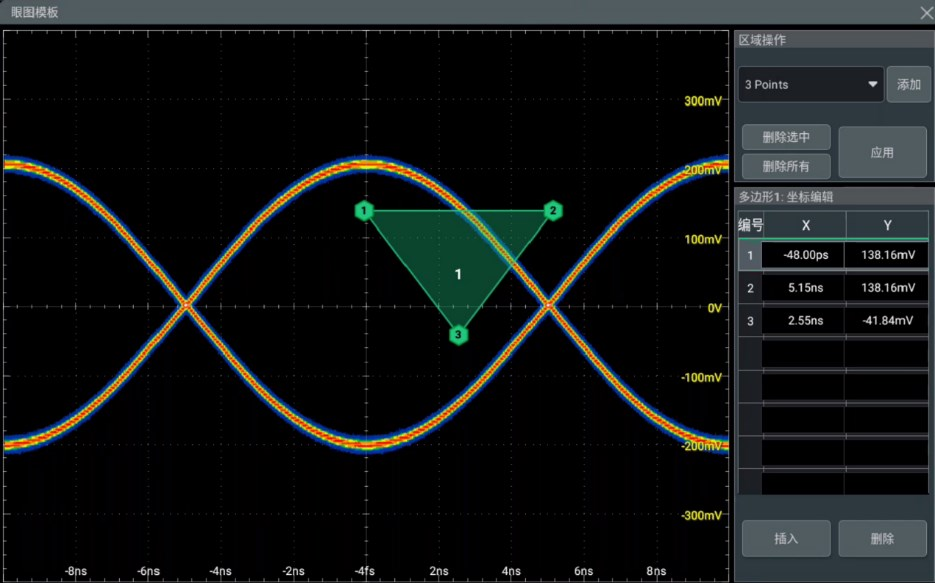Click 删除所有 to delete all

click(x=786, y=166)
